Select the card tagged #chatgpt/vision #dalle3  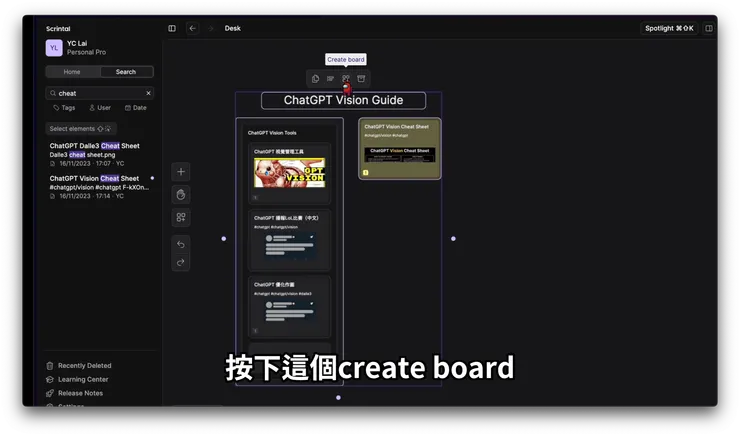coord(289,307)
